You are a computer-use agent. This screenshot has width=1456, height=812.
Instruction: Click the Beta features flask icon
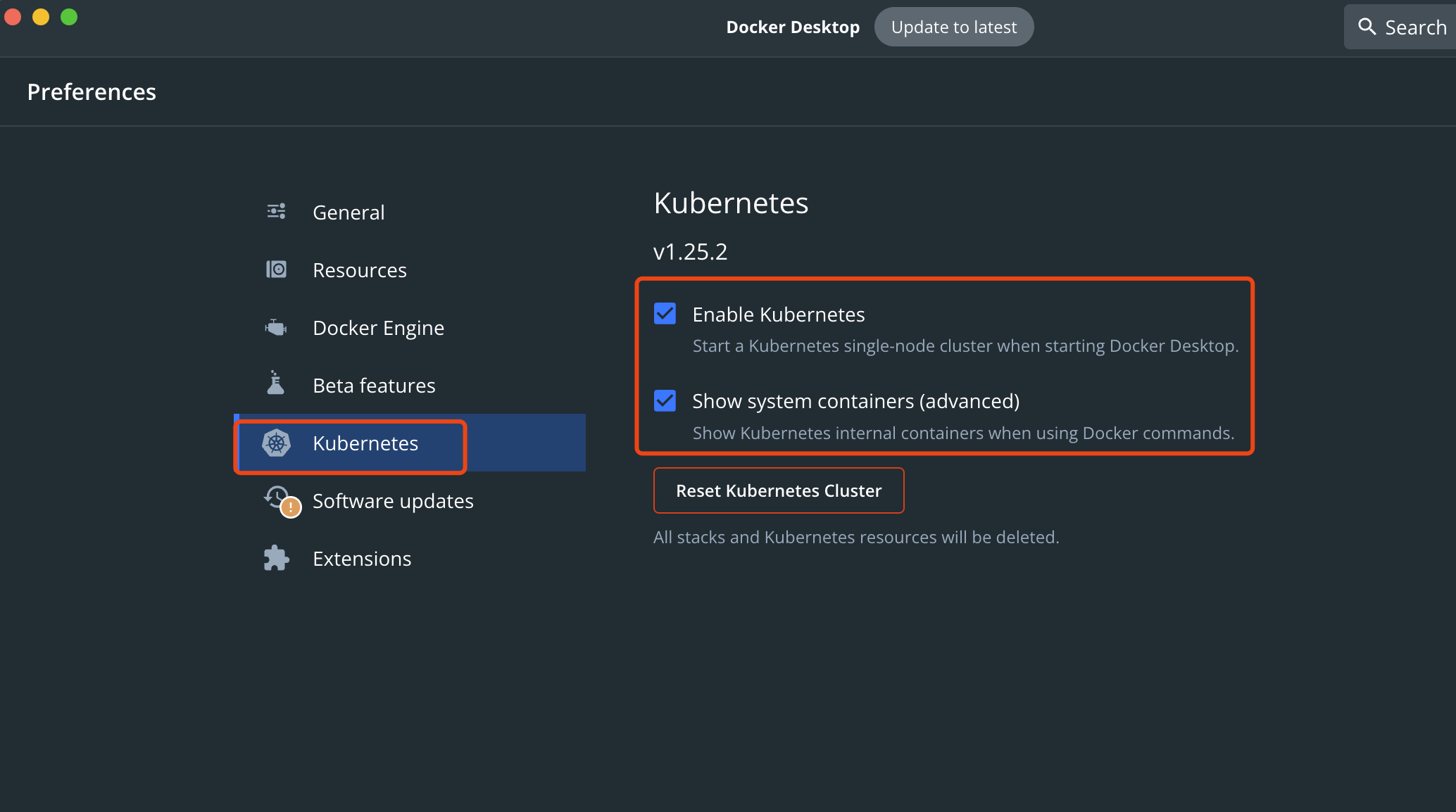tap(275, 383)
